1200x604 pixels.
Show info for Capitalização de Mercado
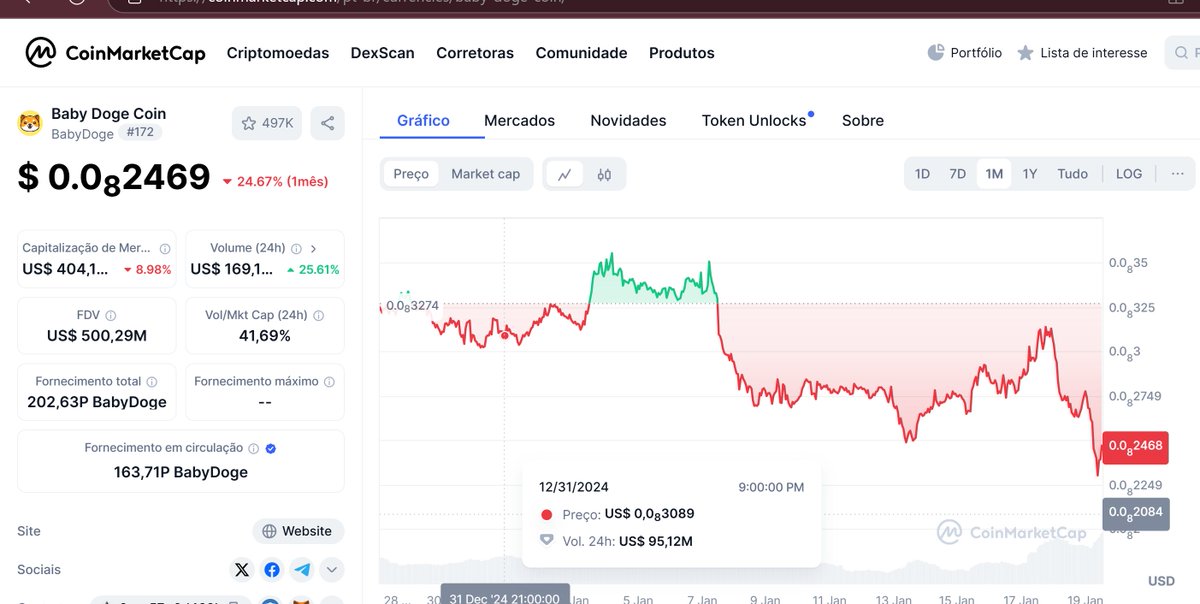(165, 249)
